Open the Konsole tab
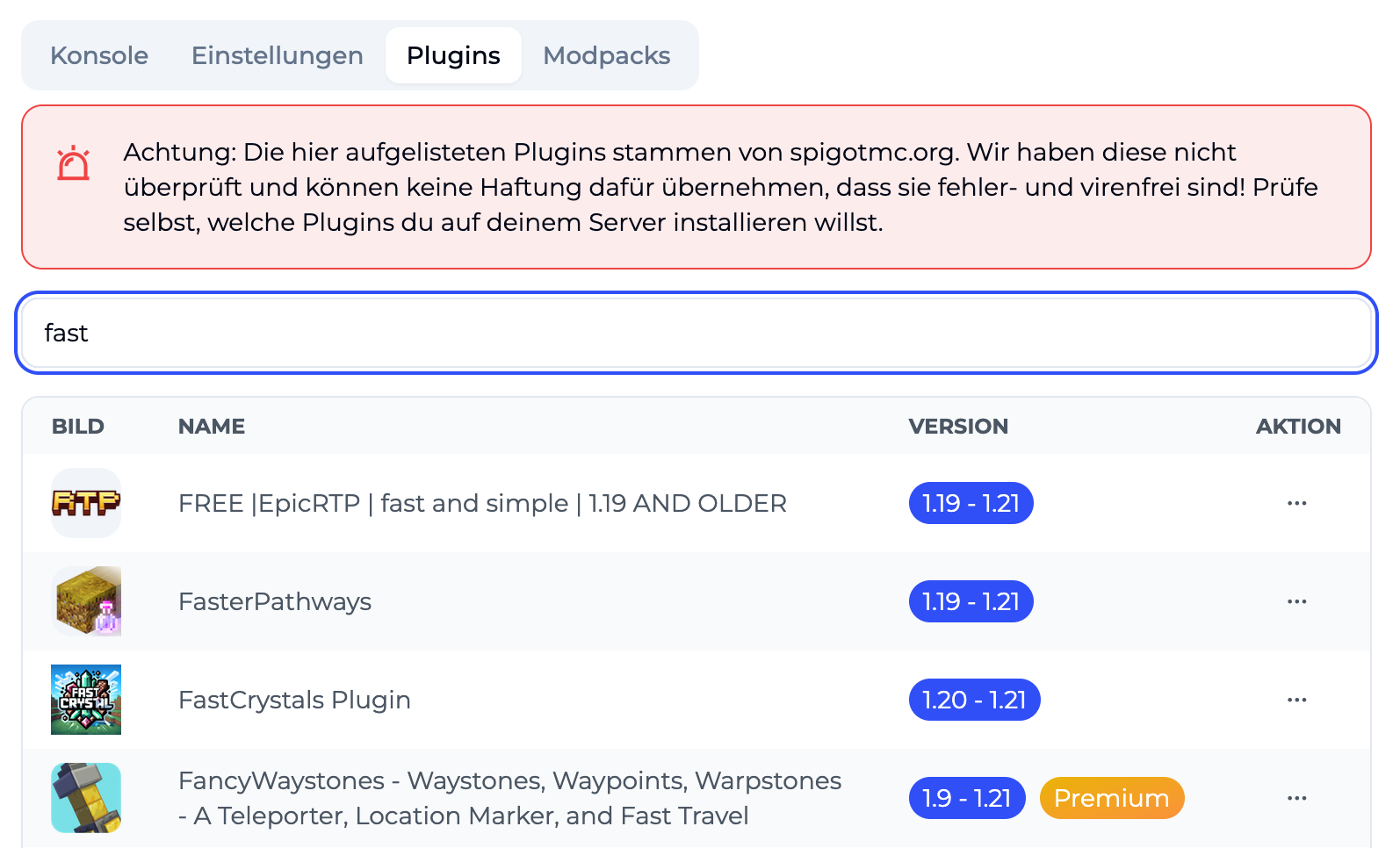This screenshot has height=848, width=1400. tap(99, 55)
